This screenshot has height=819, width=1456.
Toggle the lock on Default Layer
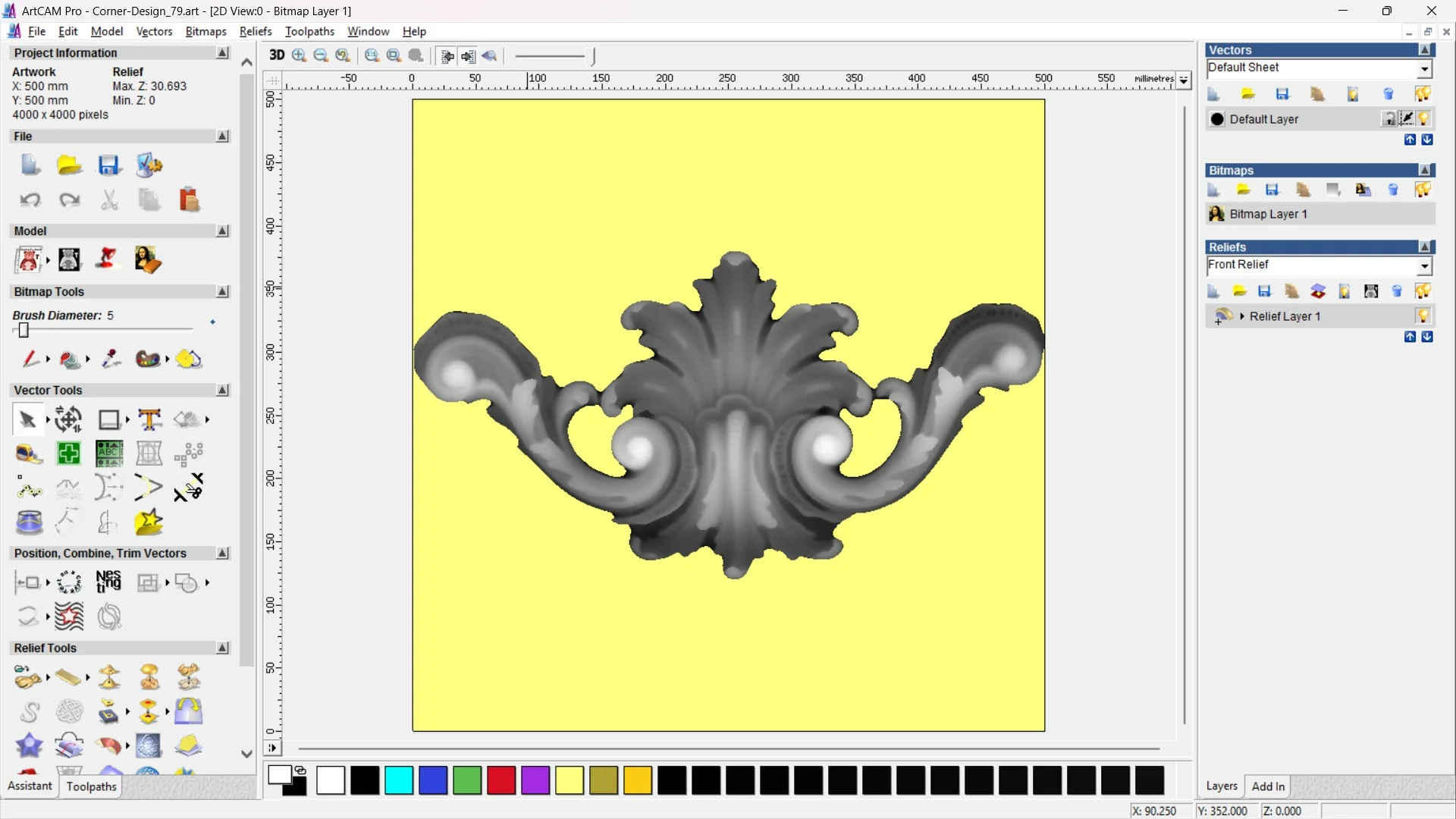(x=1389, y=119)
